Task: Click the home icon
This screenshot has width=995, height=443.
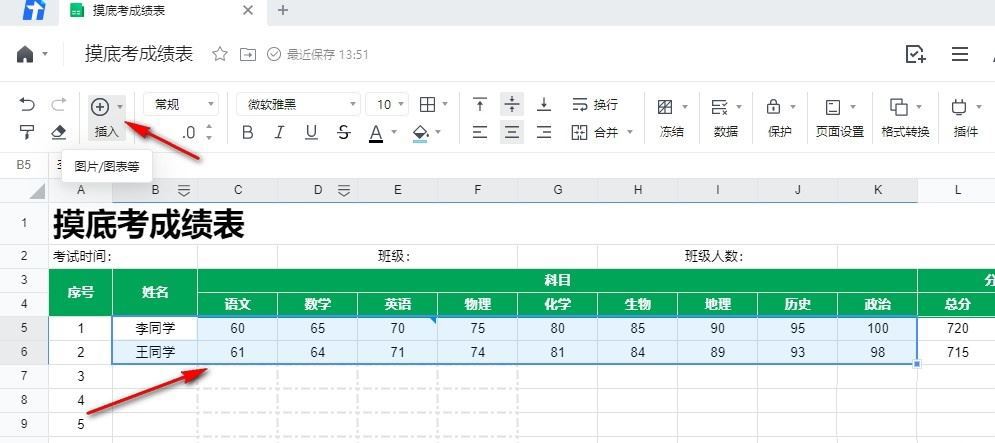Action: (25, 55)
